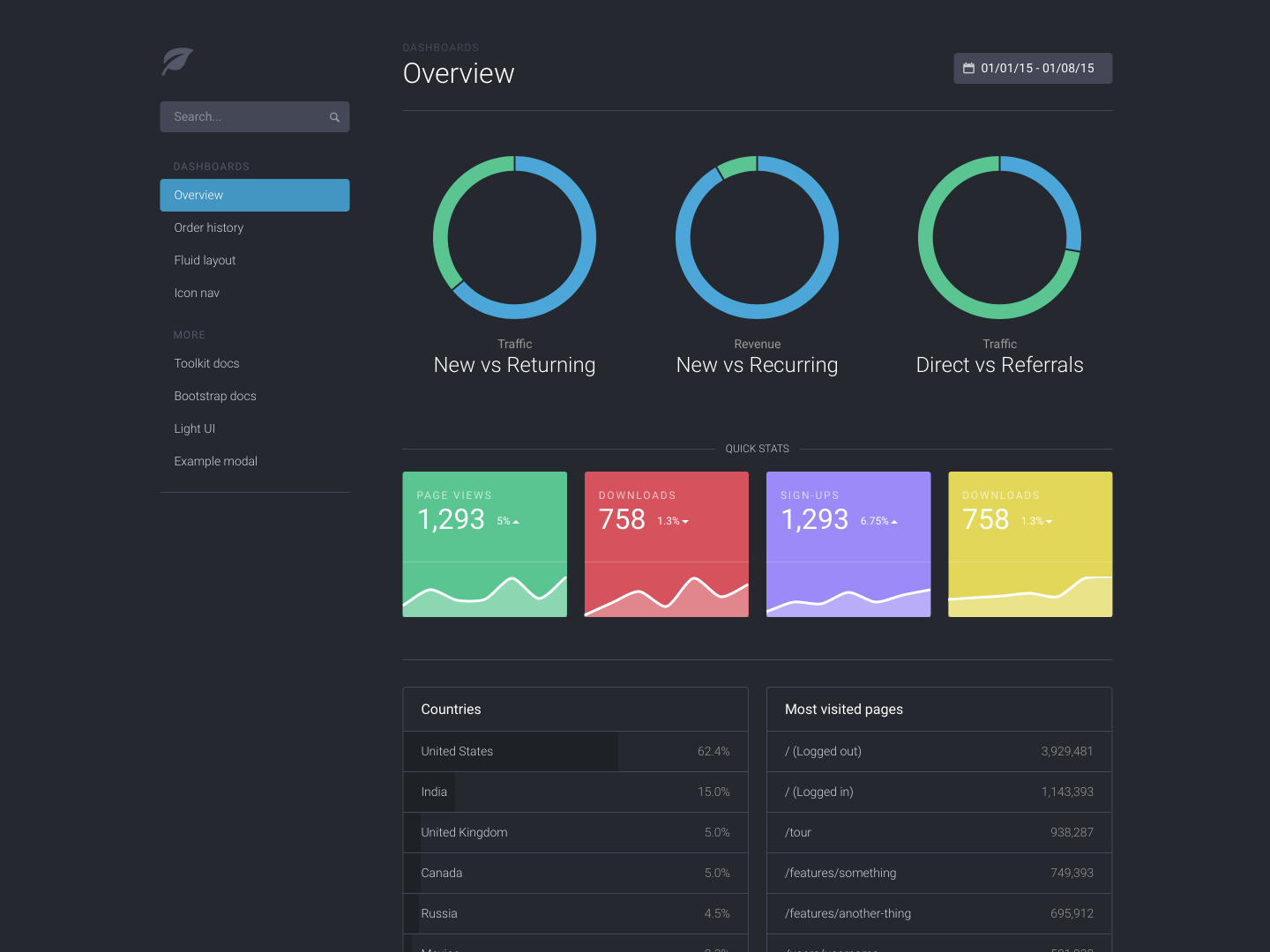Click the Sign-ups up-arrow indicator

pos(894,522)
